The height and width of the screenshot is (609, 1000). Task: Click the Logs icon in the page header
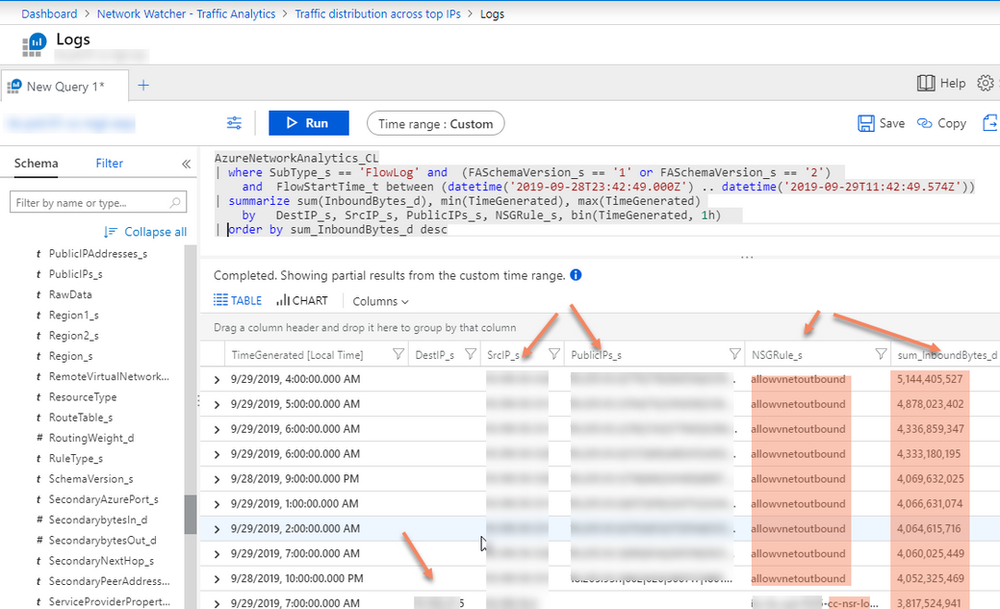pyautogui.click(x=33, y=43)
